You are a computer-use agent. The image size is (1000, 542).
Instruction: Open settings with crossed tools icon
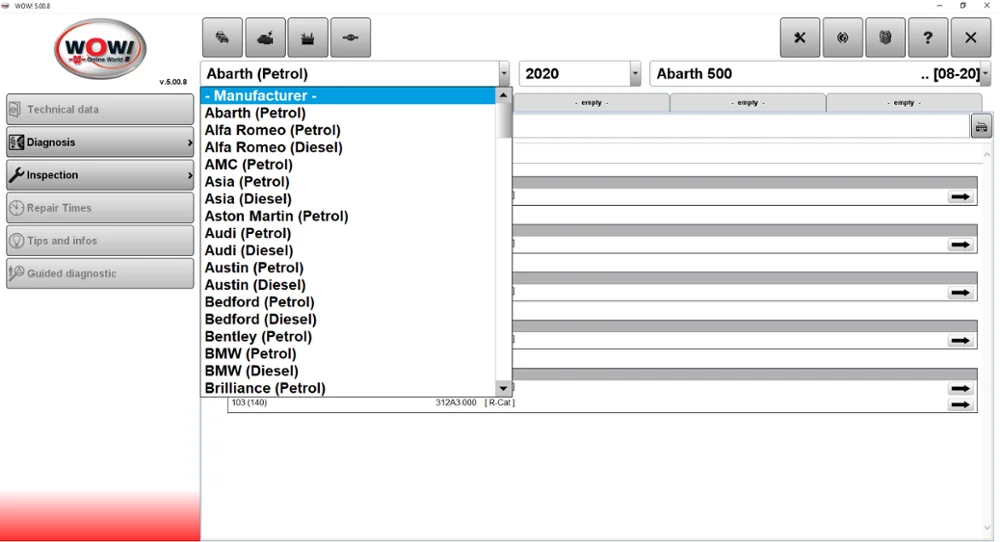point(800,38)
